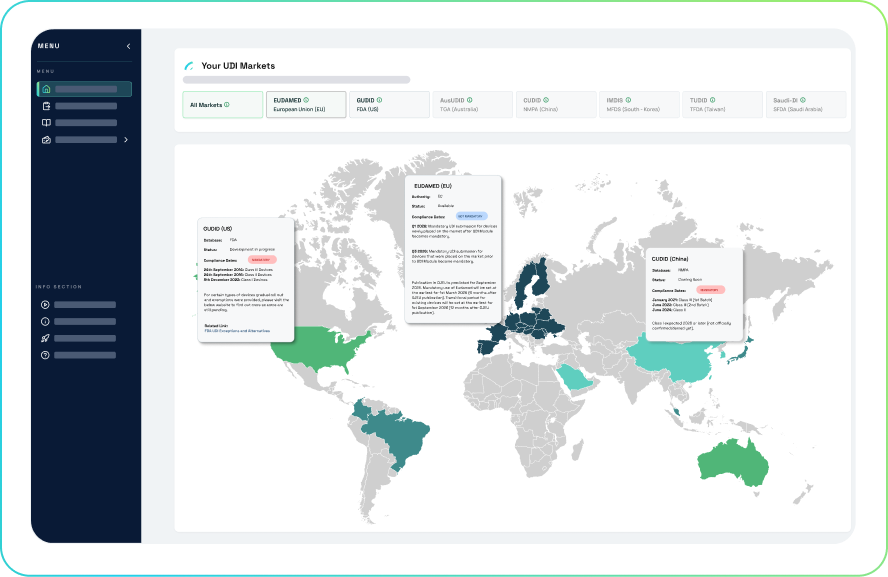Screen dimensions: 888x577
Task: Click the play icon in Info Section
Action: [45, 305]
